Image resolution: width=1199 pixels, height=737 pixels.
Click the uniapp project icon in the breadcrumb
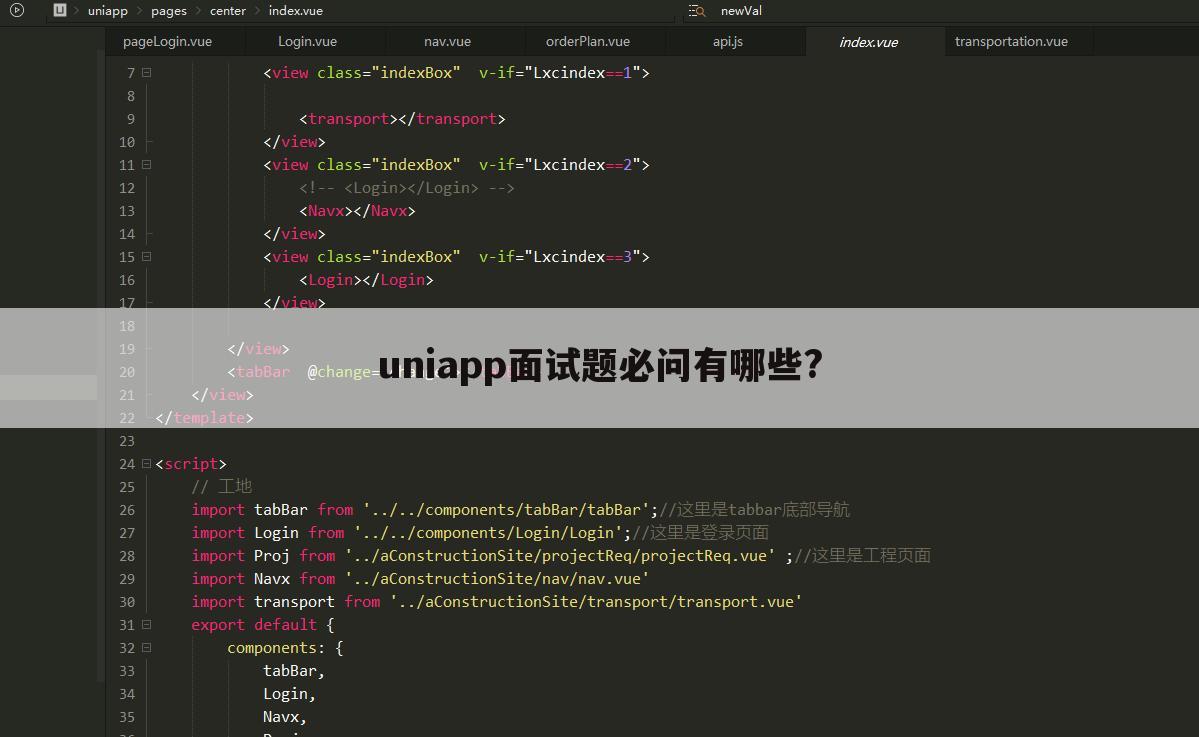pyautogui.click(x=61, y=10)
